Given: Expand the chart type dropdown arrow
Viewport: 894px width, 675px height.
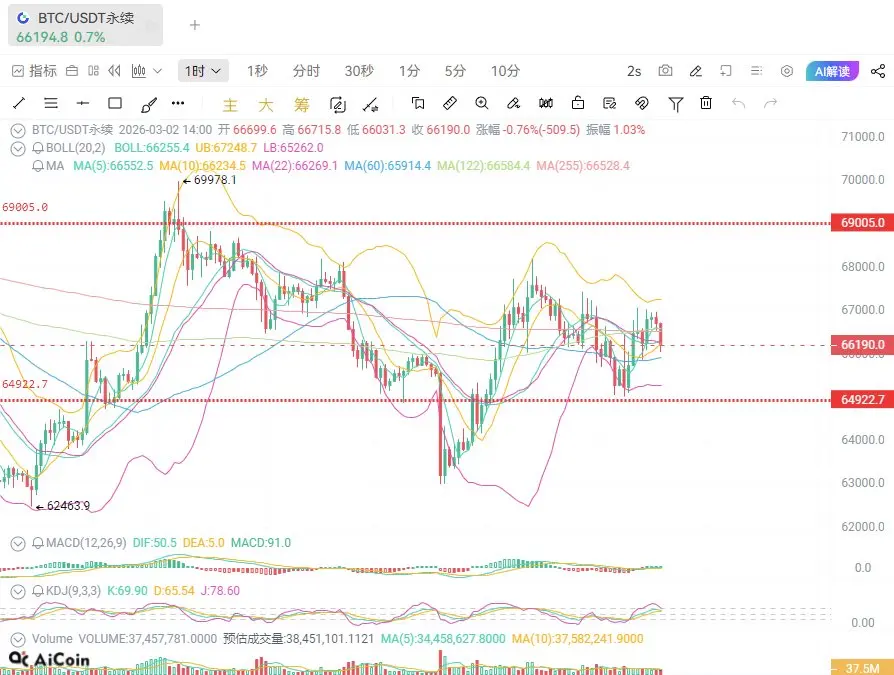Looking at the screenshot, I should point(158,71).
